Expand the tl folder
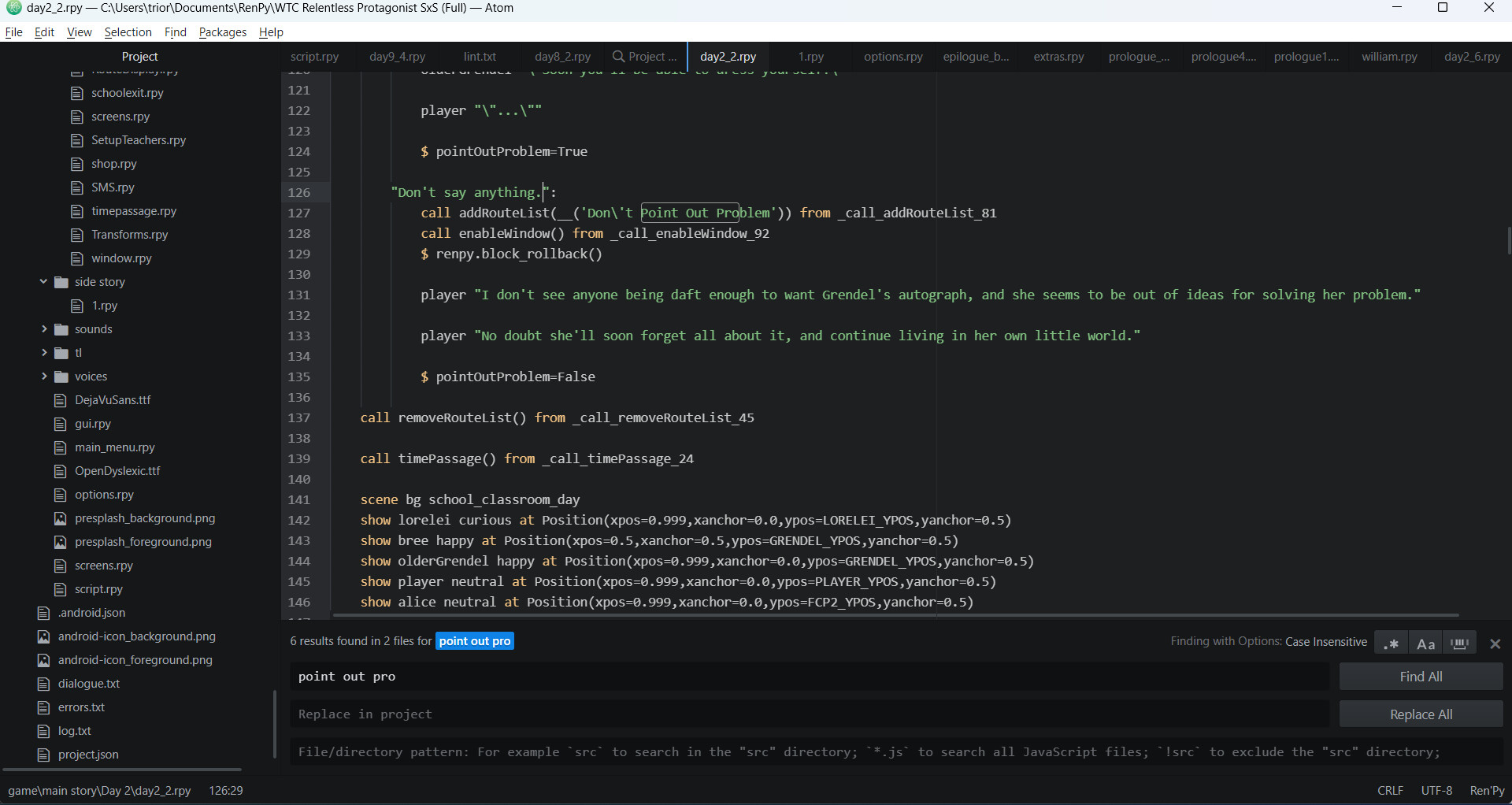The image size is (1512, 805). point(44,353)
